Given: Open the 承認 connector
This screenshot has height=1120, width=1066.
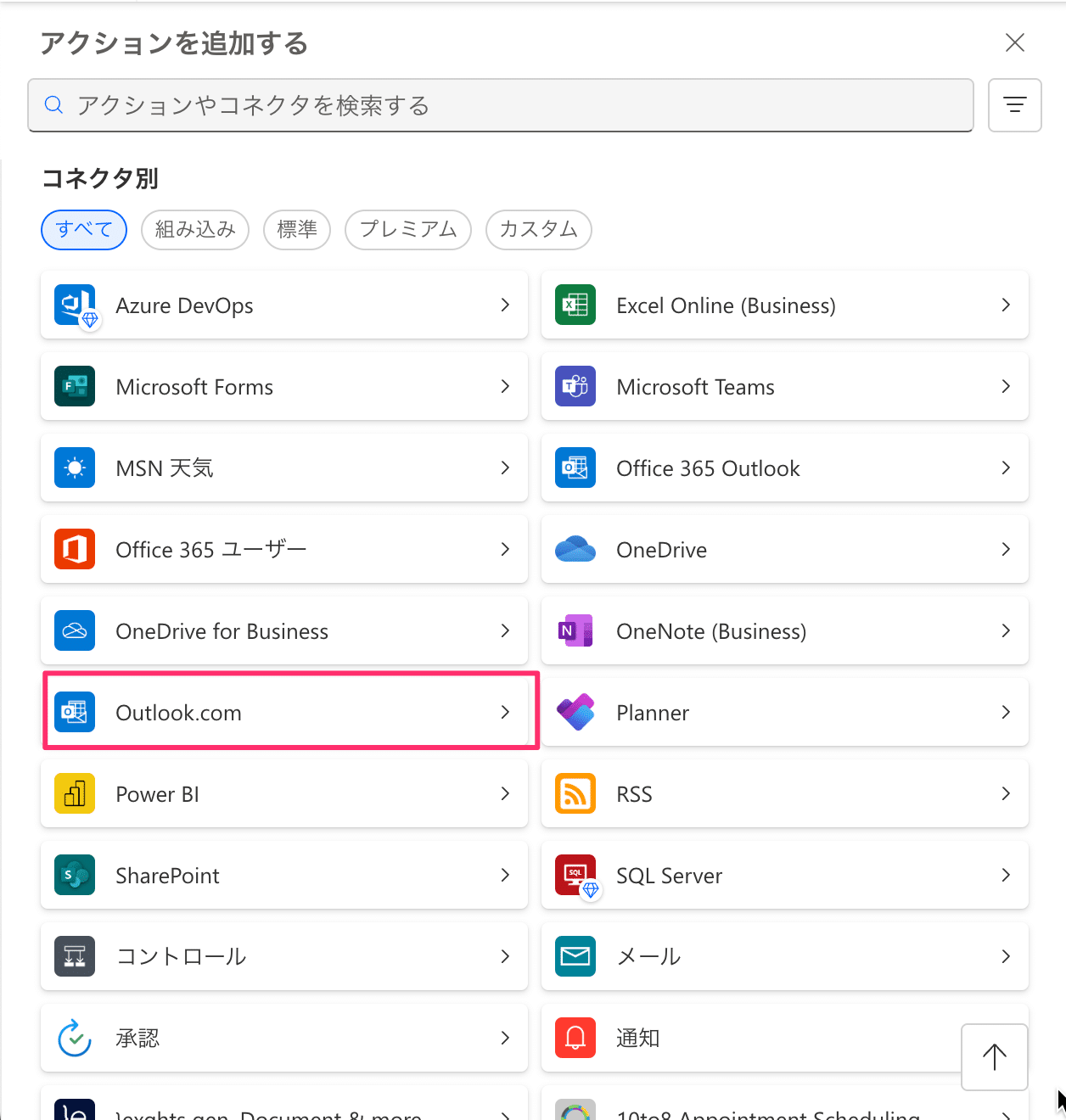Looking at the screenshot, I should click(284, 1039).
